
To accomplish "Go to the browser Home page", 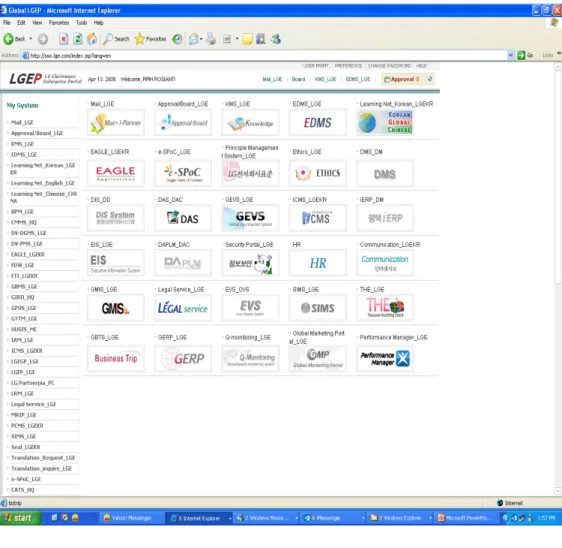I will (92, 39).
